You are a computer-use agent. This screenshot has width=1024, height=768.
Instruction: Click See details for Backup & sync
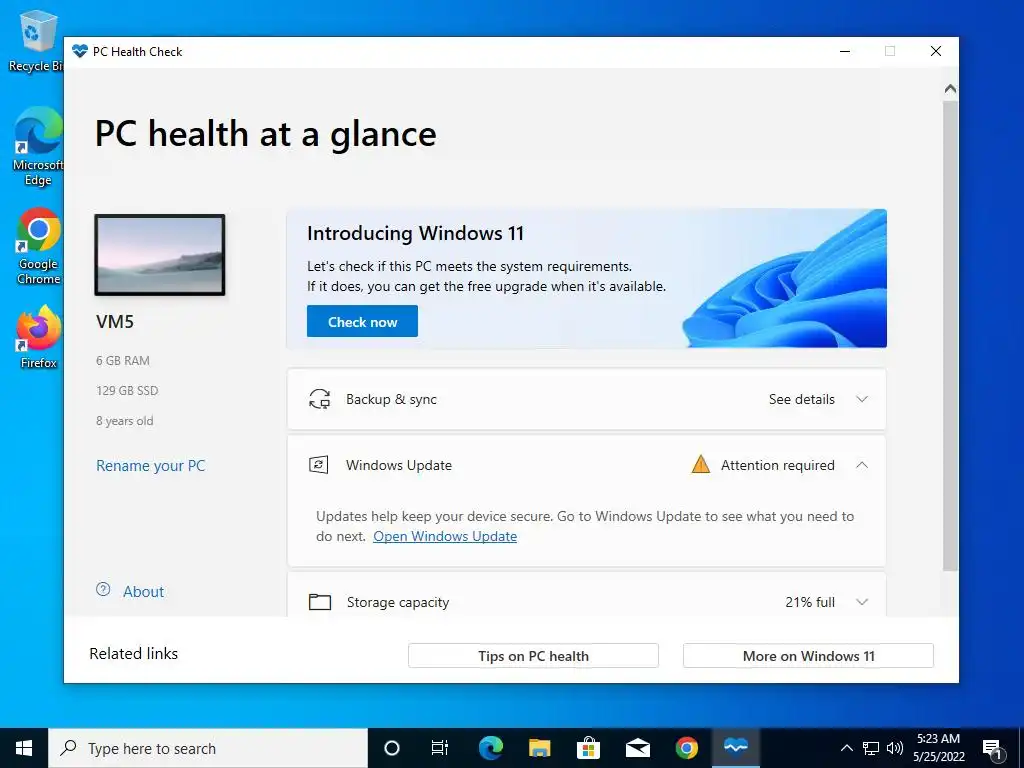(x=801, y=399)
